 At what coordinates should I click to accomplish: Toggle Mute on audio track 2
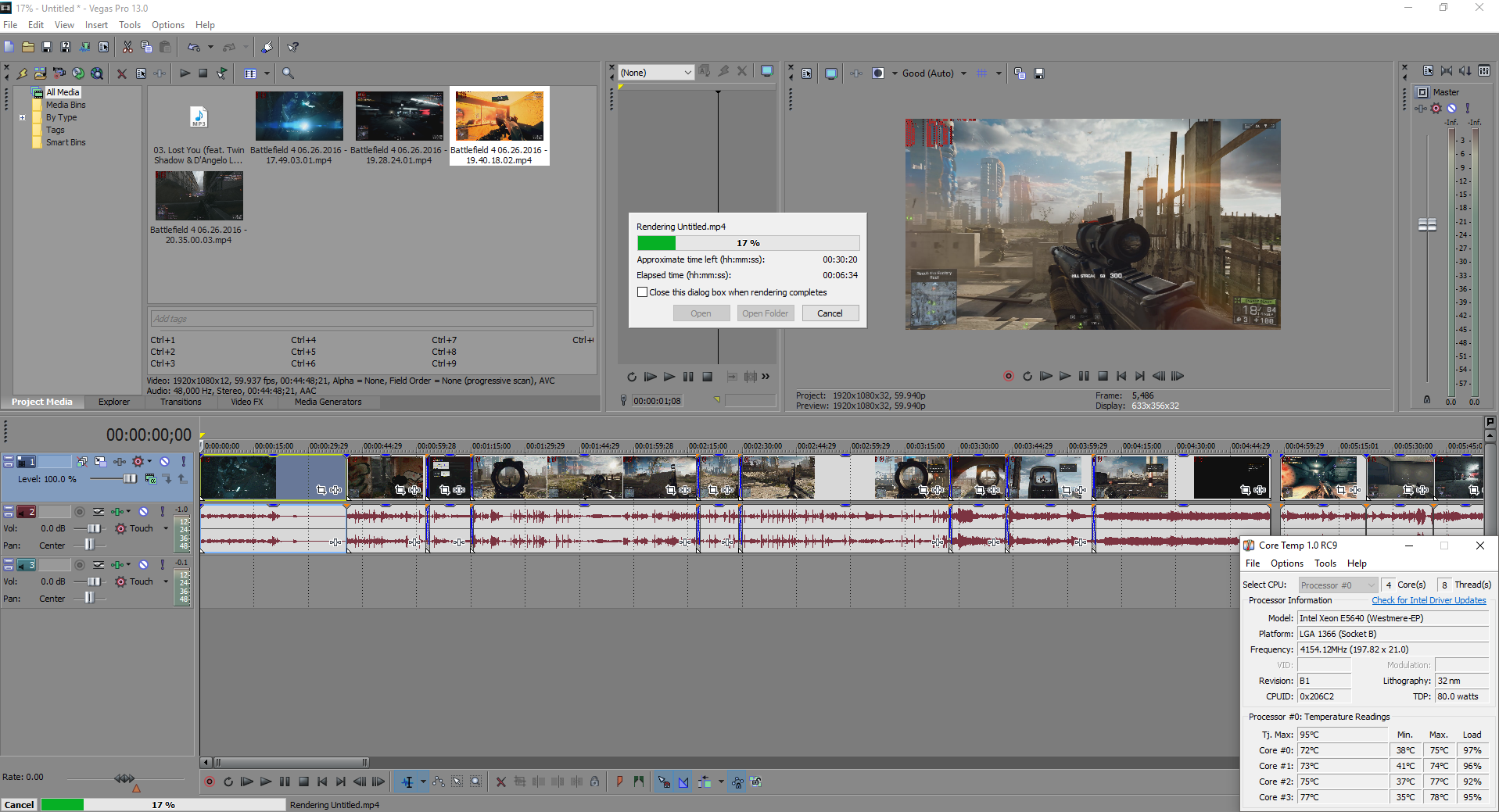[x=144, y=512]
